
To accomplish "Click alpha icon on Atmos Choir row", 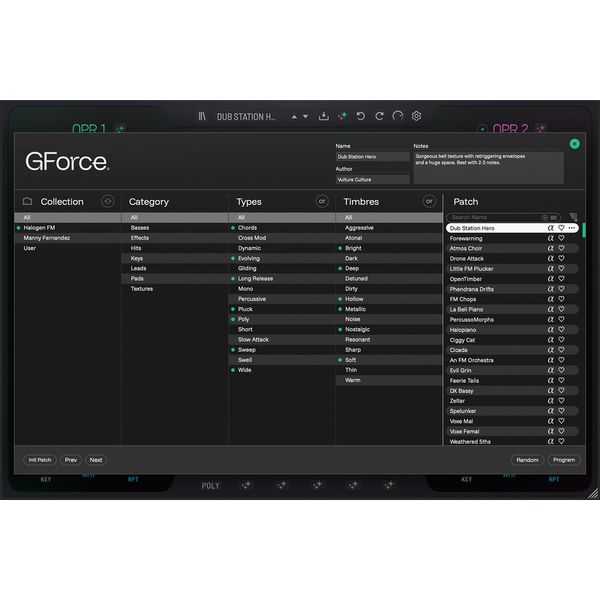I will pos(551,248).
